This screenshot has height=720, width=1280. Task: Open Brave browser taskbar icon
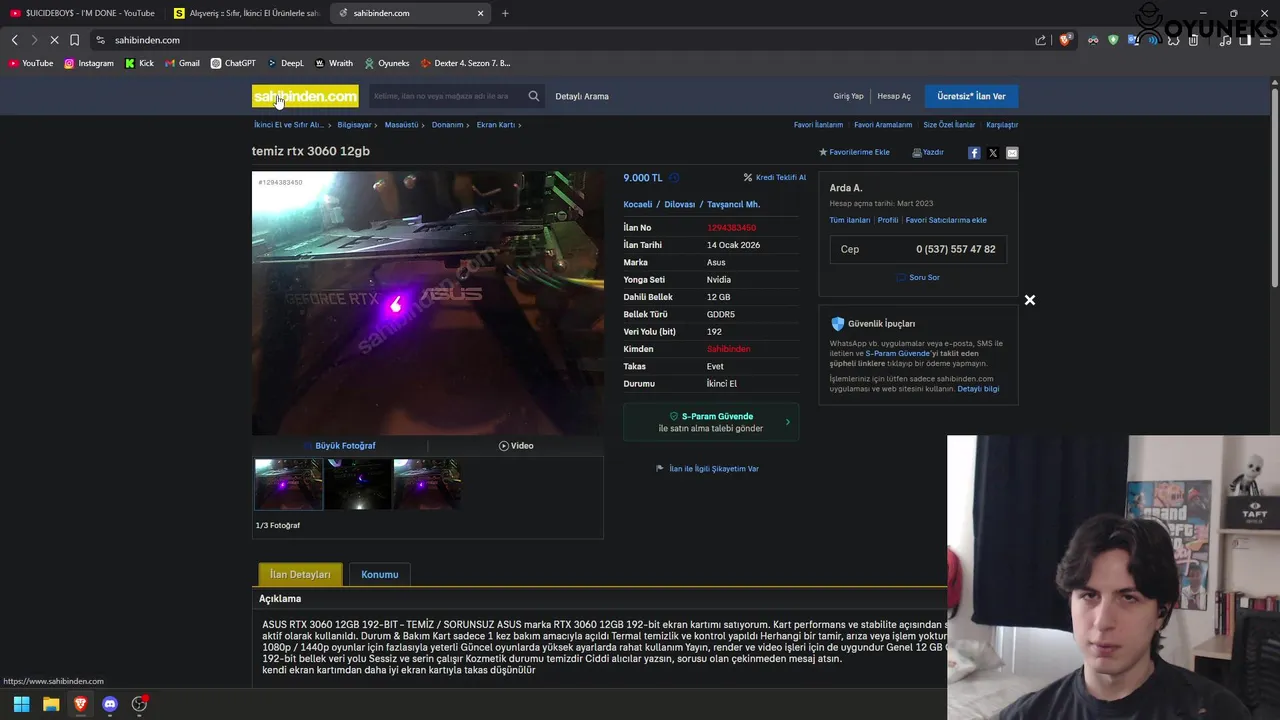click(80, 704)
